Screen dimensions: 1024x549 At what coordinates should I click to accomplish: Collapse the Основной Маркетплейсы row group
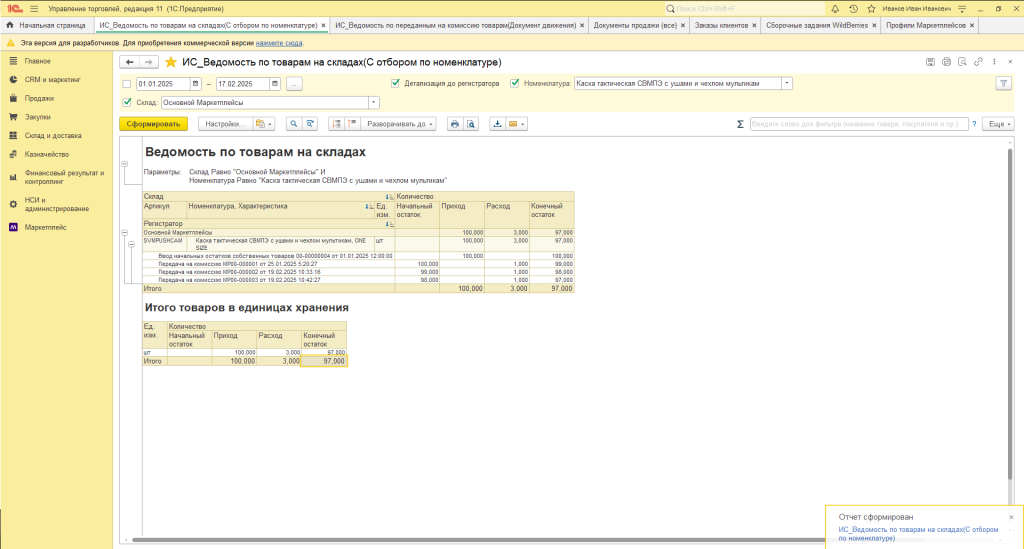point(124,232)
